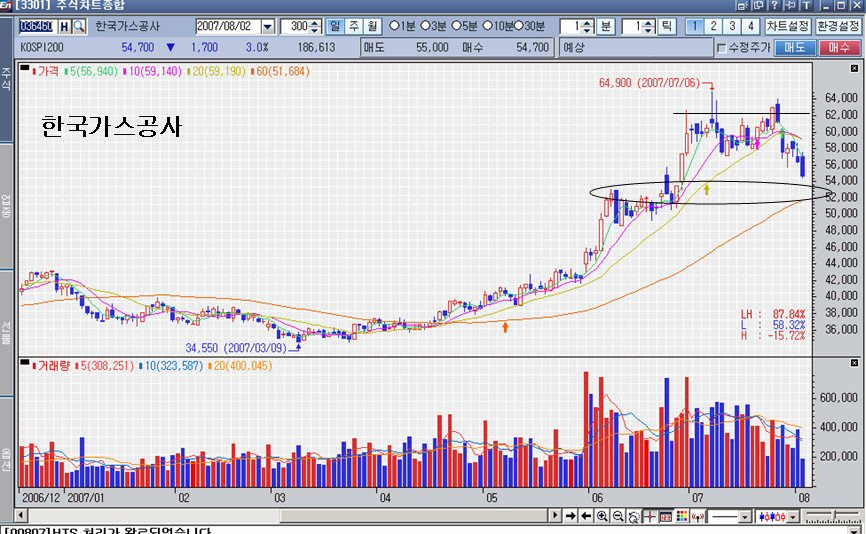Open the date 2007/08/02 dropdown
The image size is (866, 534).
pyautogui.click(x=268, y=27)
